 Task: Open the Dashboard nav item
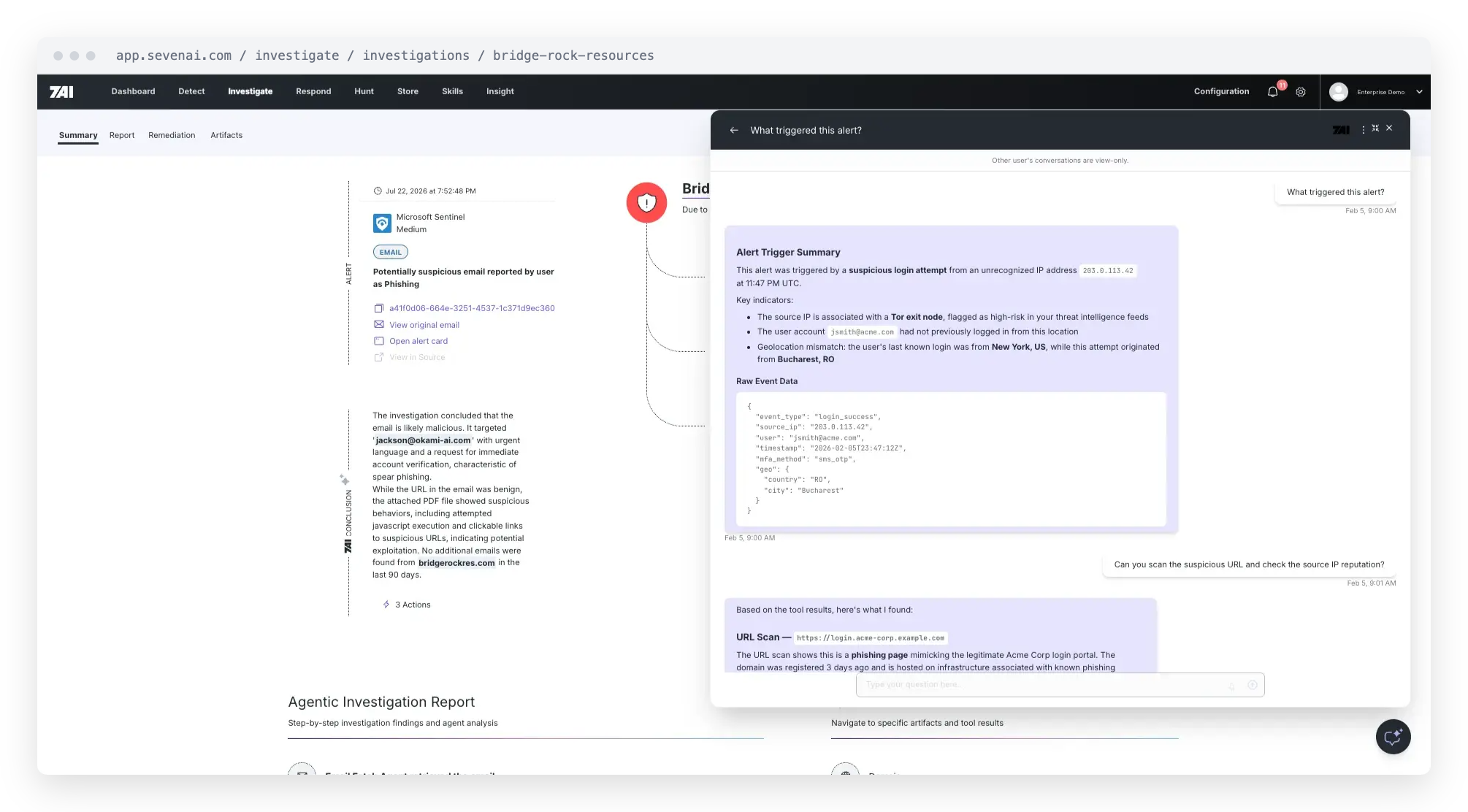point(133,92)
